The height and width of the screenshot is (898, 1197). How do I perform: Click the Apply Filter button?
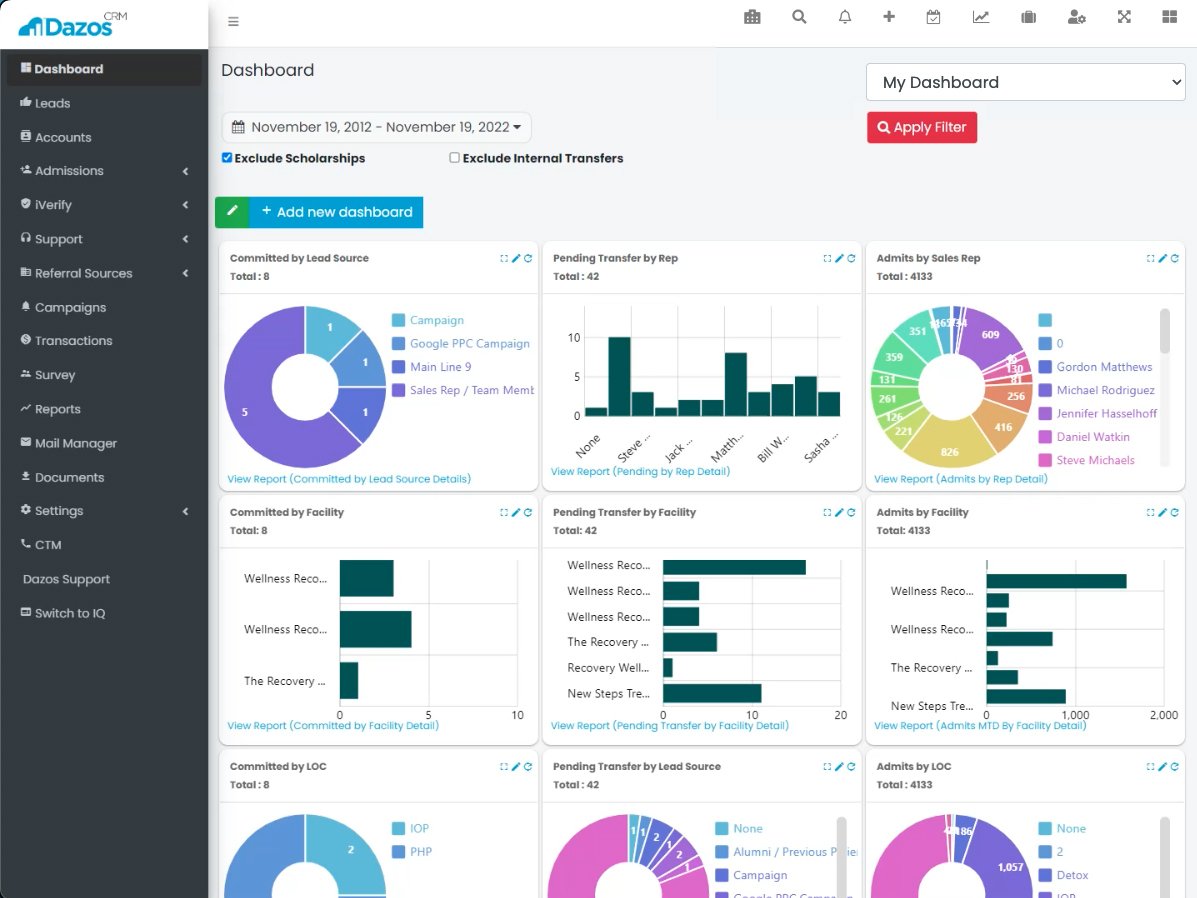click(921, 128)
